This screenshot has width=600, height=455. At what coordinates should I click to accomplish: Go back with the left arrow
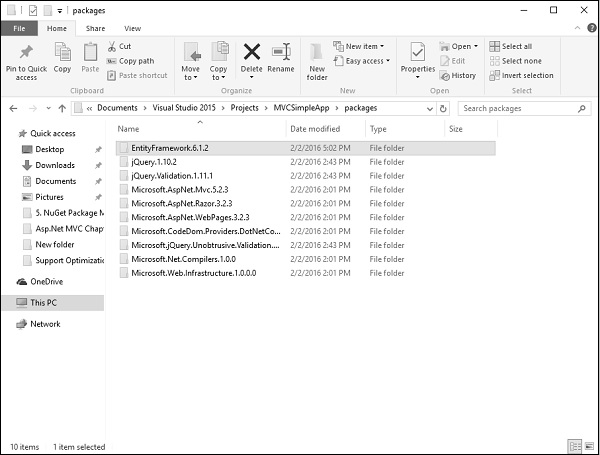click(13, 109)
